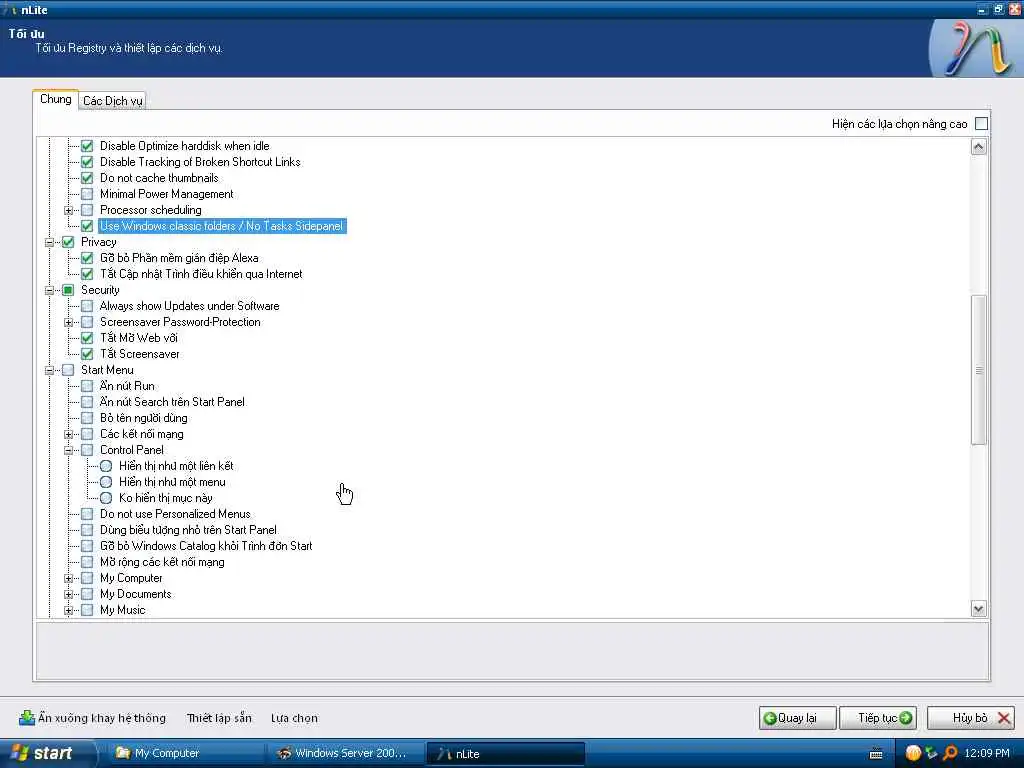1024x768 pixels.
Task: Tick the My Music checkbox
Action: coord(87,610)
